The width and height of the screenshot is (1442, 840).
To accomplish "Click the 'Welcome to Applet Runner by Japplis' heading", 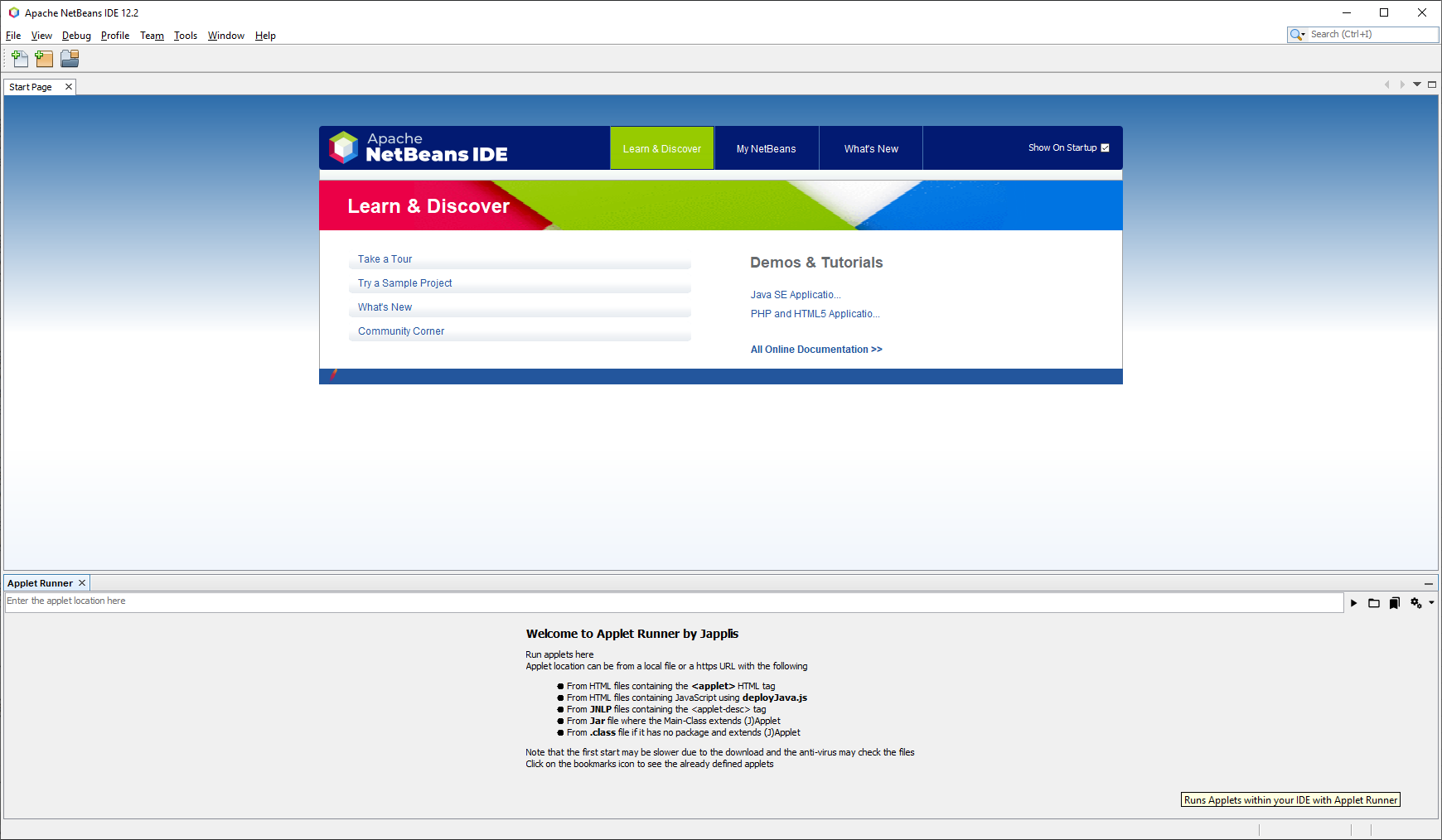I will pyautogui.click(x=632, y=634).
